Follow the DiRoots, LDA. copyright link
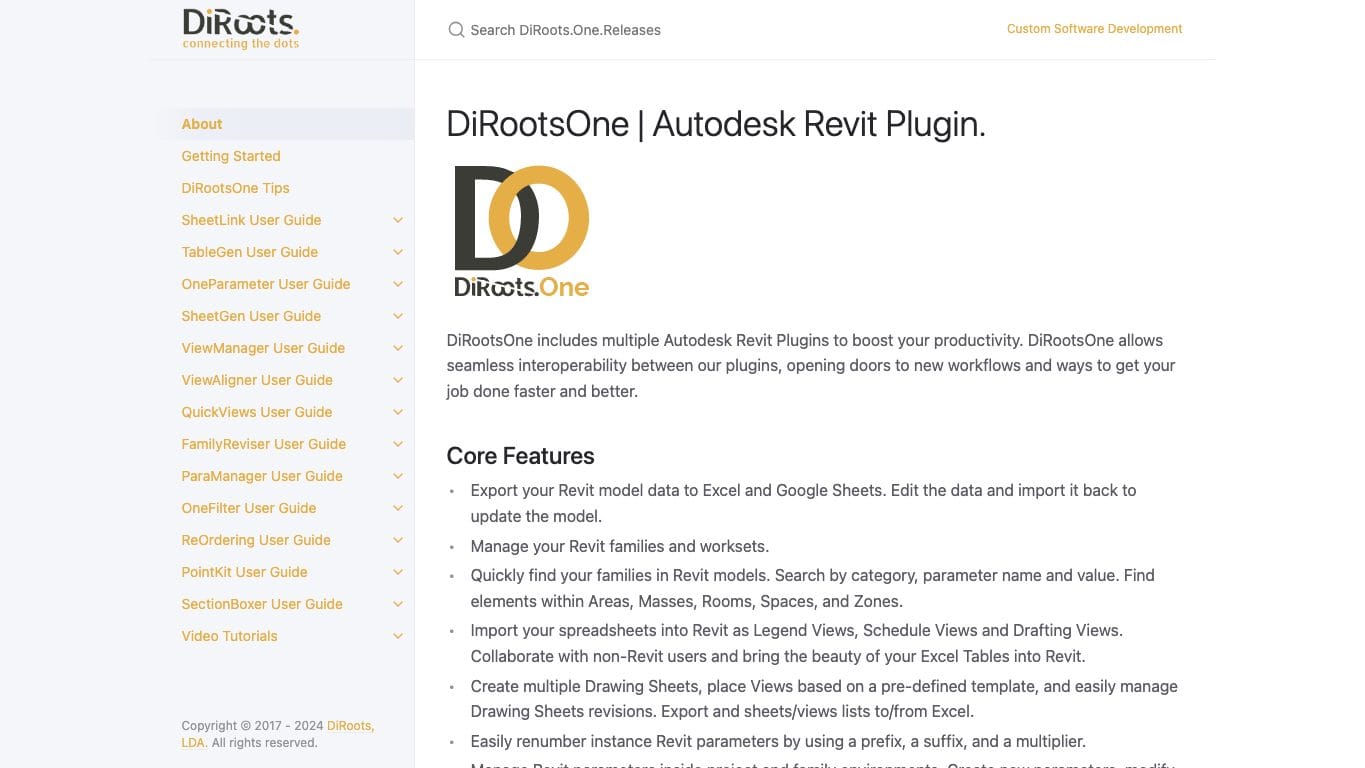Image resolution: width=1365 pixels, height=768 pixels. tap(278, 734)
